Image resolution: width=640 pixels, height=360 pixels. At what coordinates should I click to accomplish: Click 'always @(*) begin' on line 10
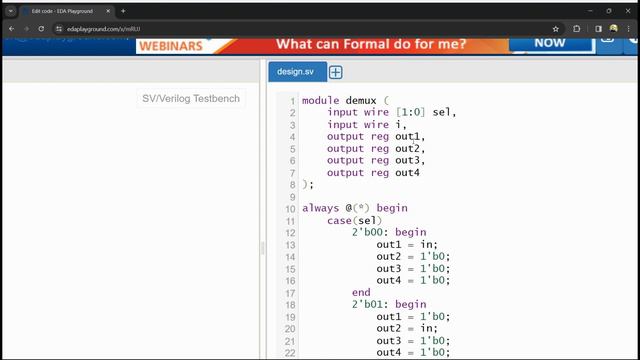[355, 208]
